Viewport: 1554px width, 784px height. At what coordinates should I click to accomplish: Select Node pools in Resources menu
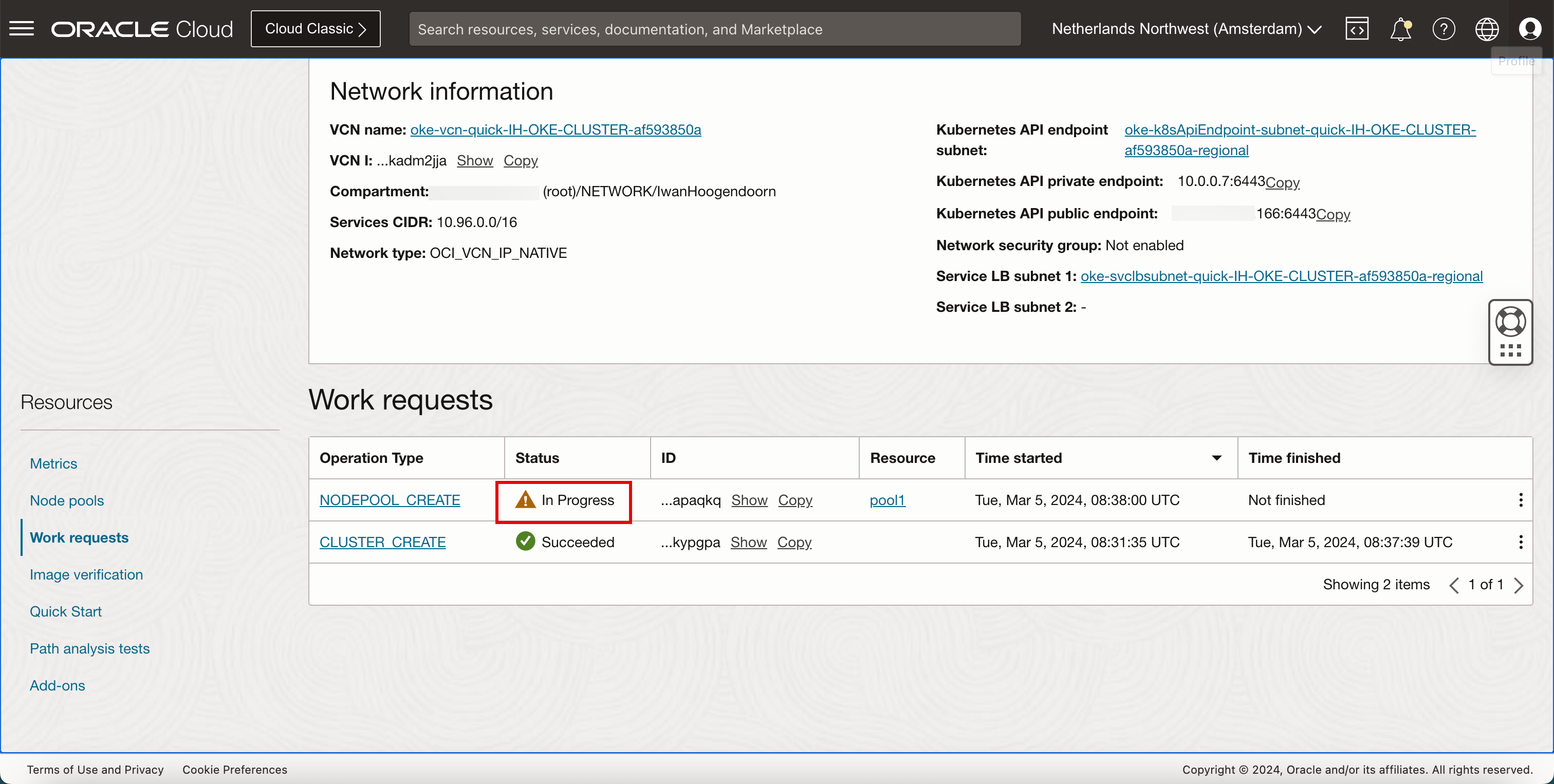(66, 500)
